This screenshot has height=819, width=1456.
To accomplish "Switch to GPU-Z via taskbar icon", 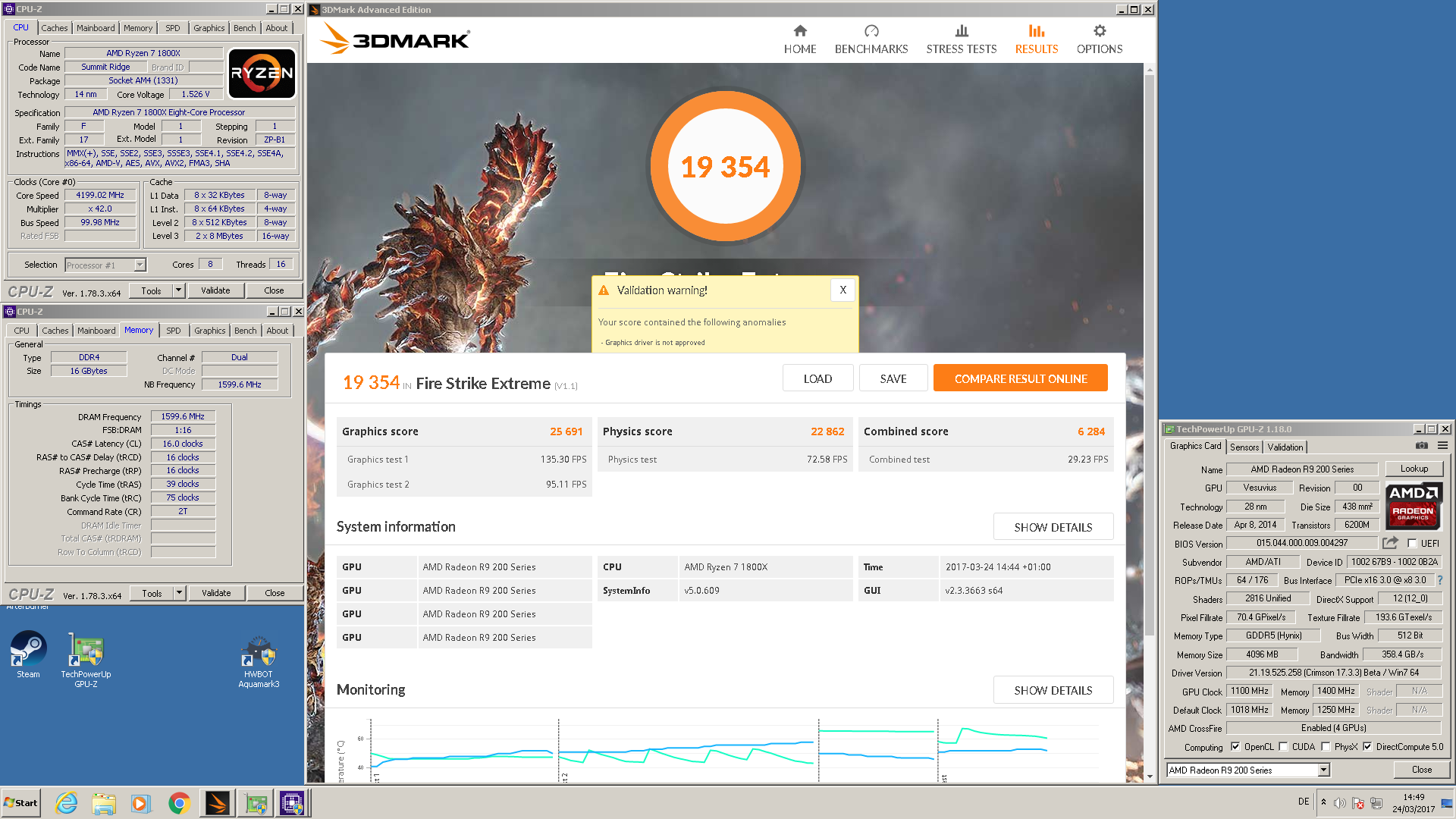I will tap(256, 803).
